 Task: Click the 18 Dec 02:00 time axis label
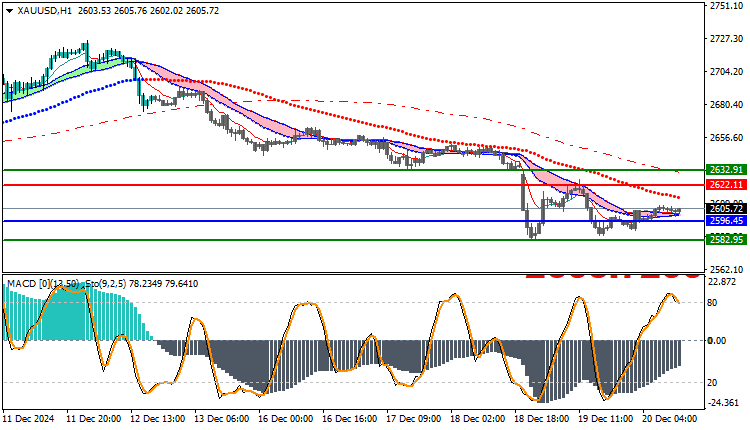tap(478, 419)
